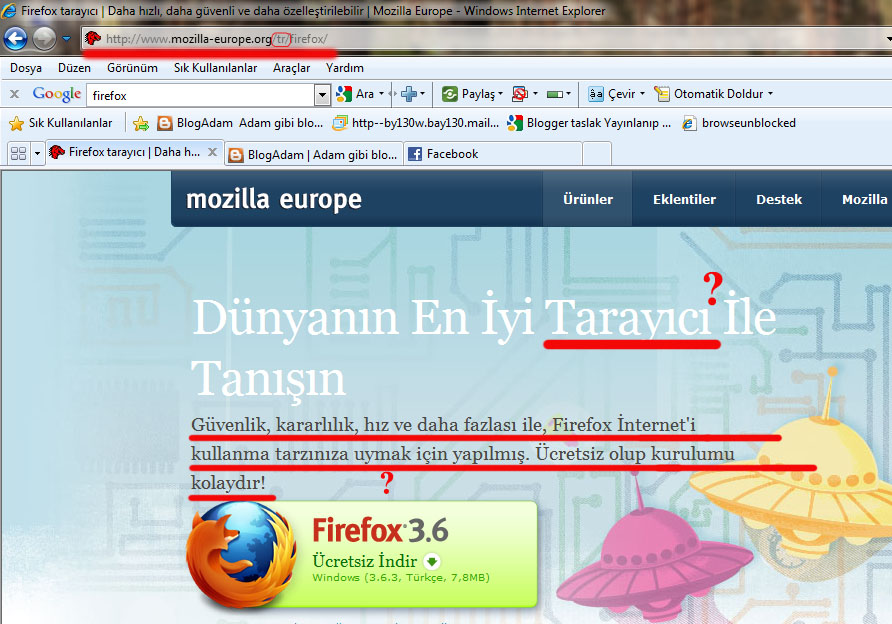
Task: Open the PageRank bar dropdown arrow
Action: point(568,94)
